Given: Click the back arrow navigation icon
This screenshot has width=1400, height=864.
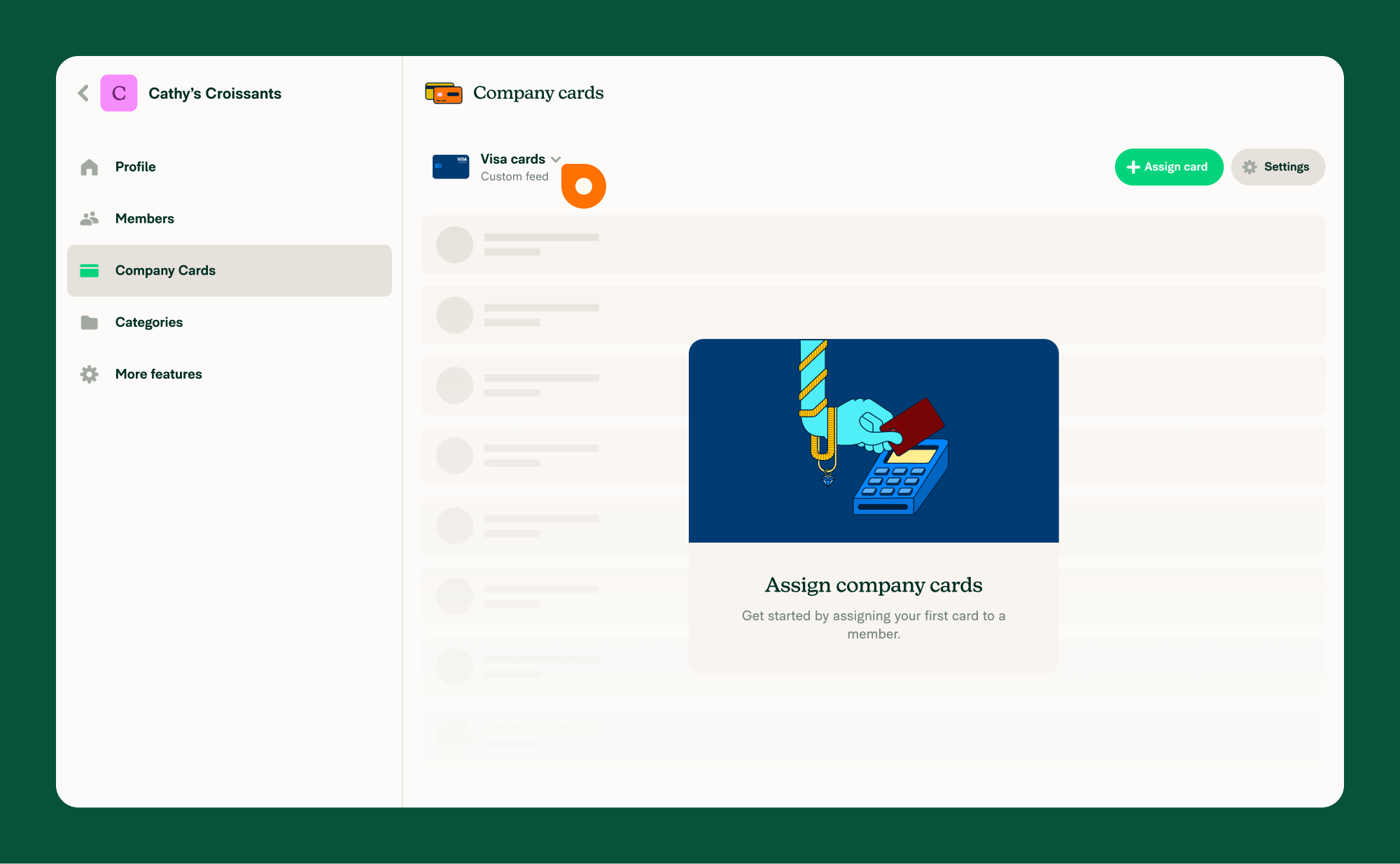Looking at the screenshot, I should point(85,93).
